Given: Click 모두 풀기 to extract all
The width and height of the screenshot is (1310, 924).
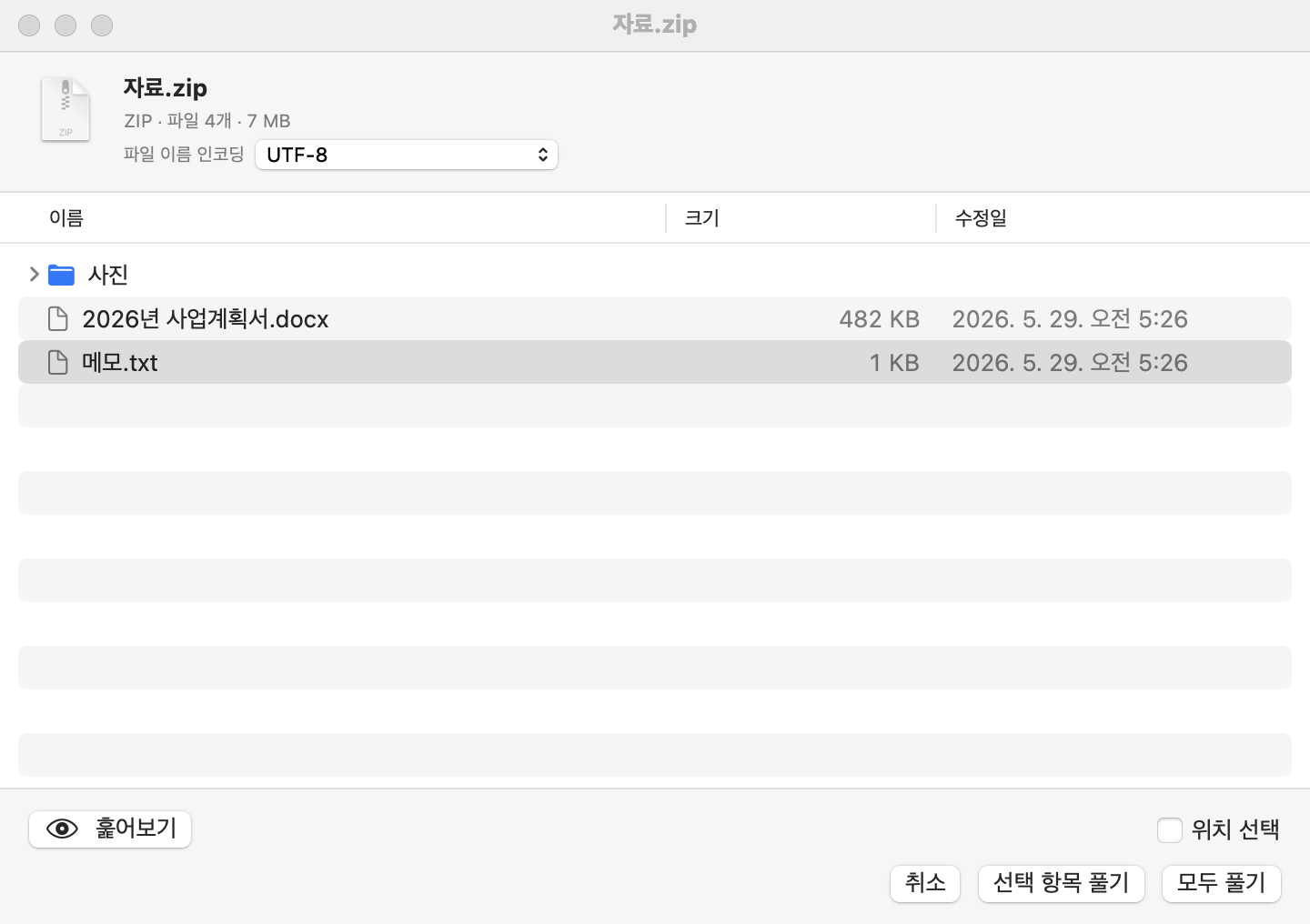Looking at the screenshot, I should click(1222, 883).
